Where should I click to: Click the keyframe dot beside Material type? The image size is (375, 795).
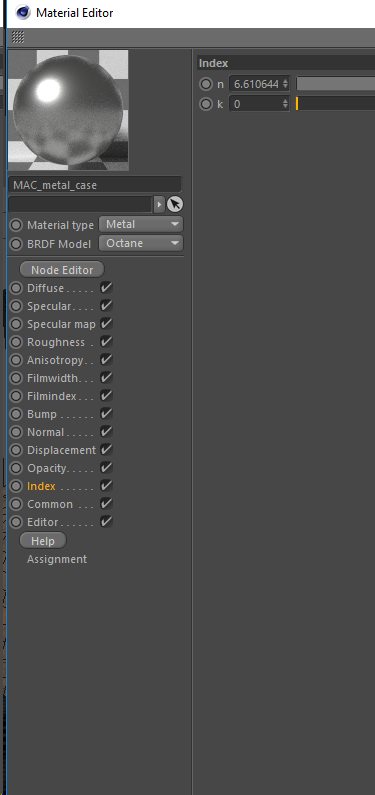[17, 225]
